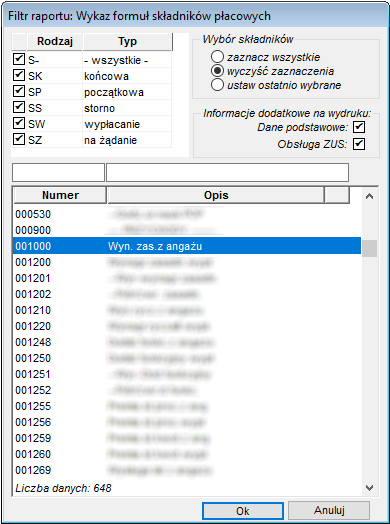Click the 'na żądanie' type cell

[127, 140]
